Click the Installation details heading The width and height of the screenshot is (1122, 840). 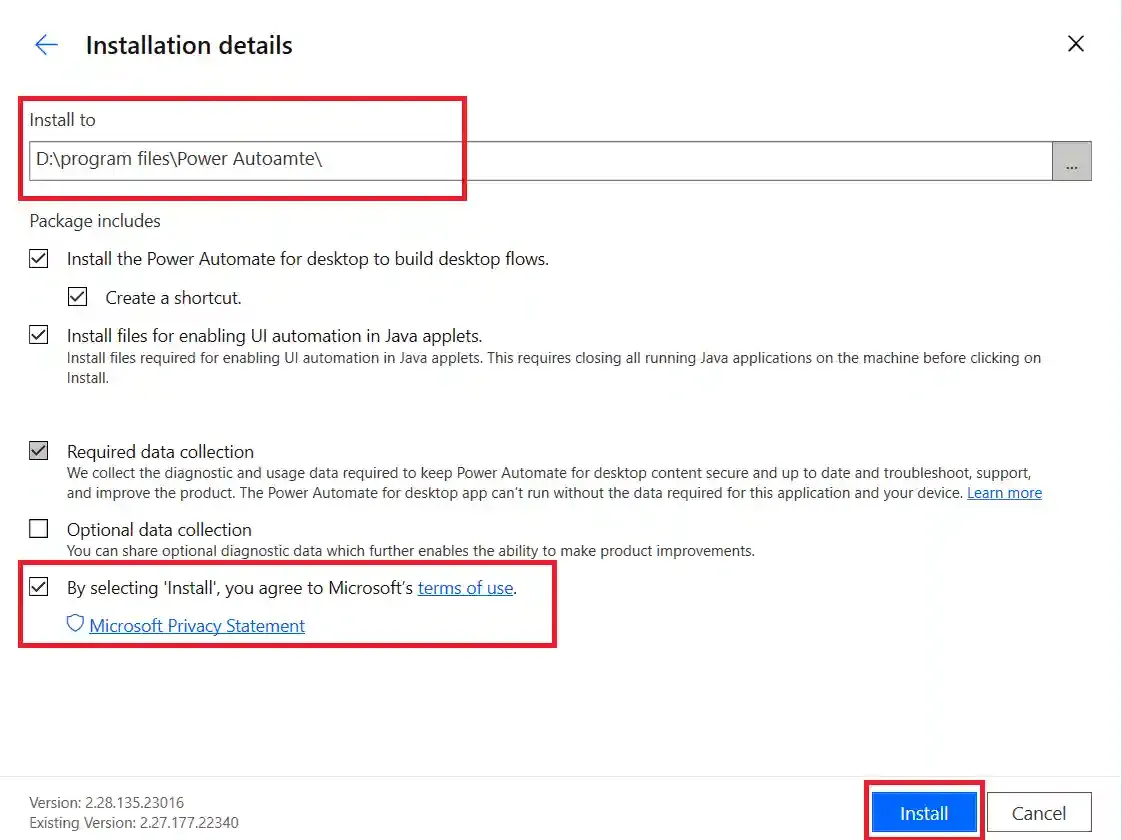[189, 46]
